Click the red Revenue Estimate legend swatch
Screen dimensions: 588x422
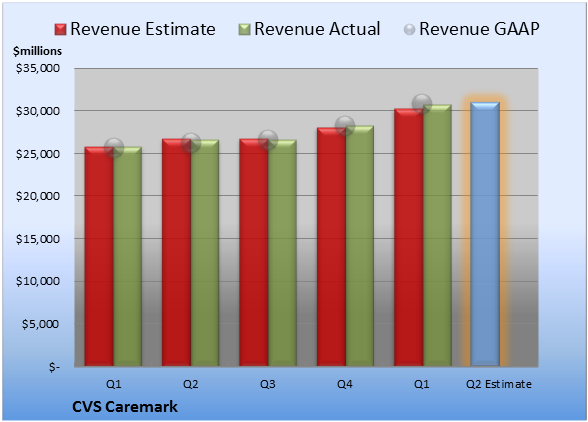(x=60, y=30)
